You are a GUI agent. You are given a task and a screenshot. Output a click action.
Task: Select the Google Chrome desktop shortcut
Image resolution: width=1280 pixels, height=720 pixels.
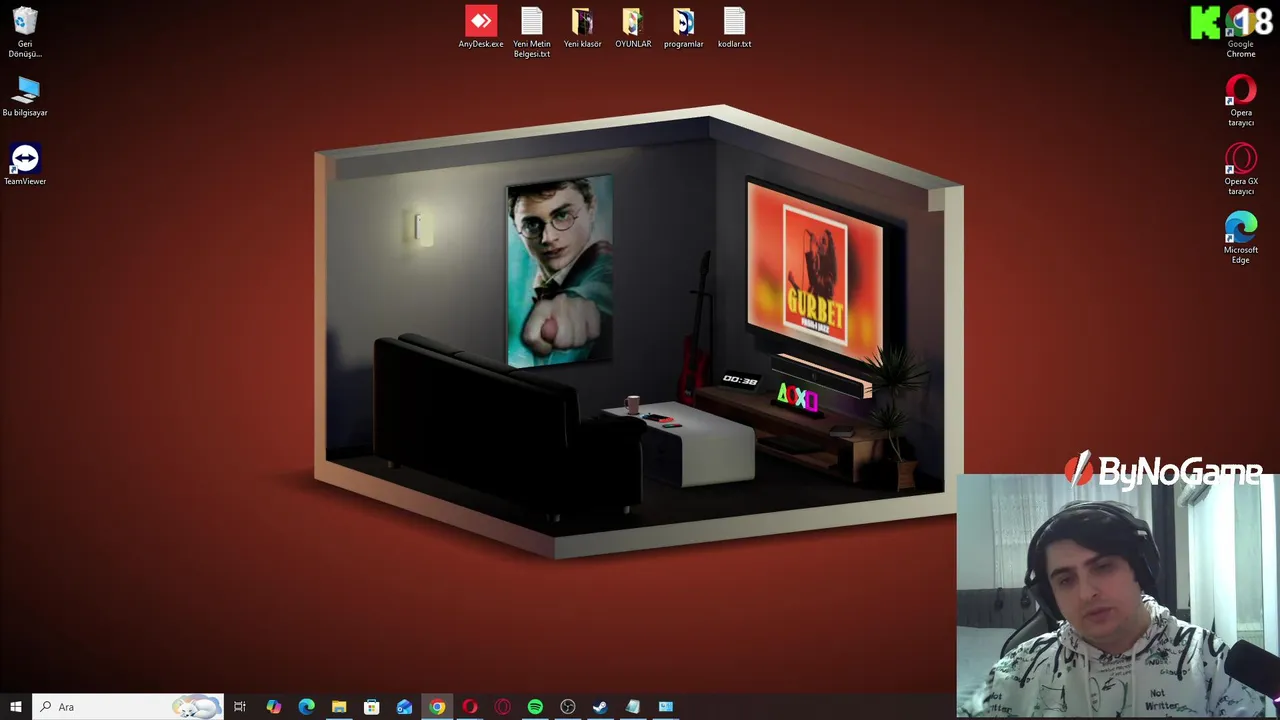pos(1241,32)
